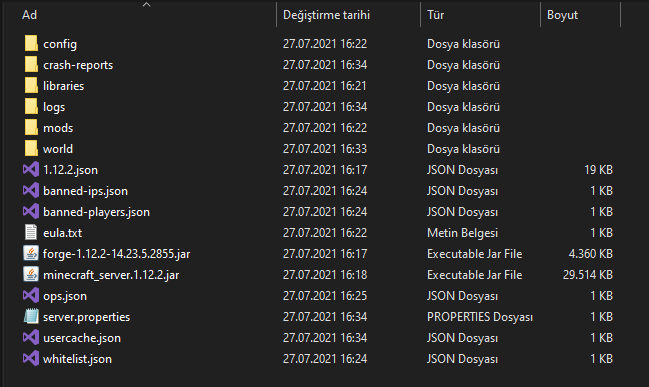
Task: Select the libraries folder name
Action: point(63,86)
